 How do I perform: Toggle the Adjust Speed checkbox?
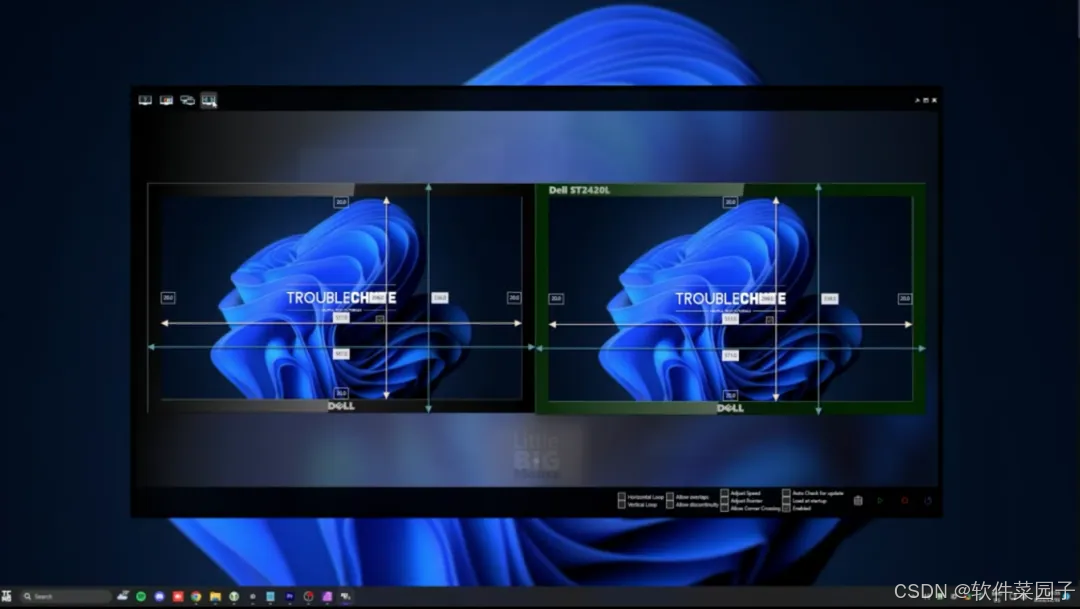coord(725,493)
